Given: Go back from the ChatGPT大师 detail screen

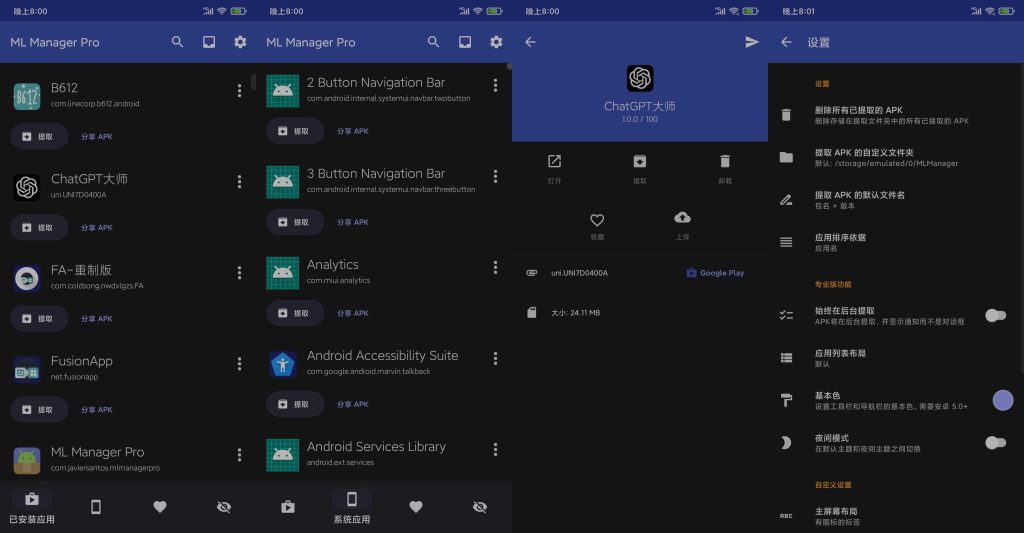Looking at the screenshot, I should 530,42.
